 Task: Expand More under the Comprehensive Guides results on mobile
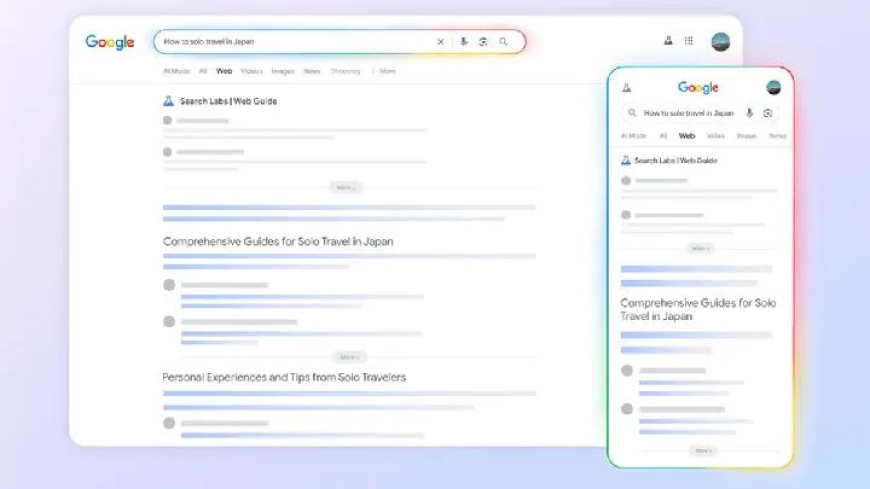point(703,451)
